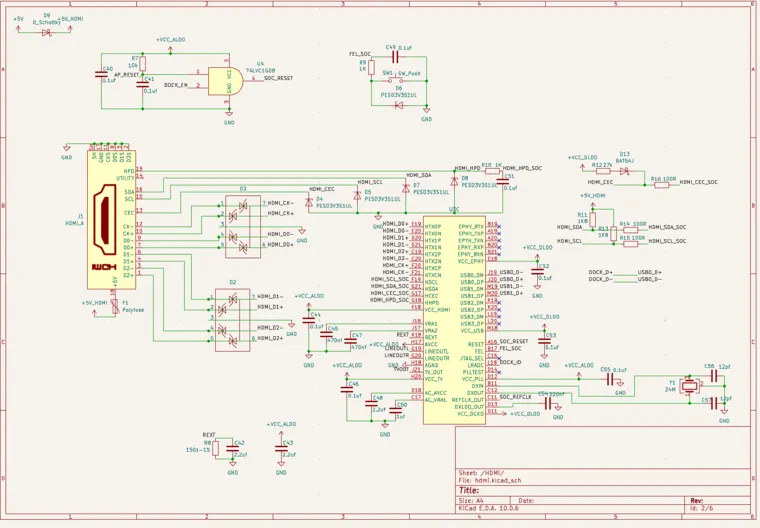Image resolution: width=760 pixels, height=528 pixels.
Task: Select the Y1 24M crystal symbol
Action: [x=689, y=386]
